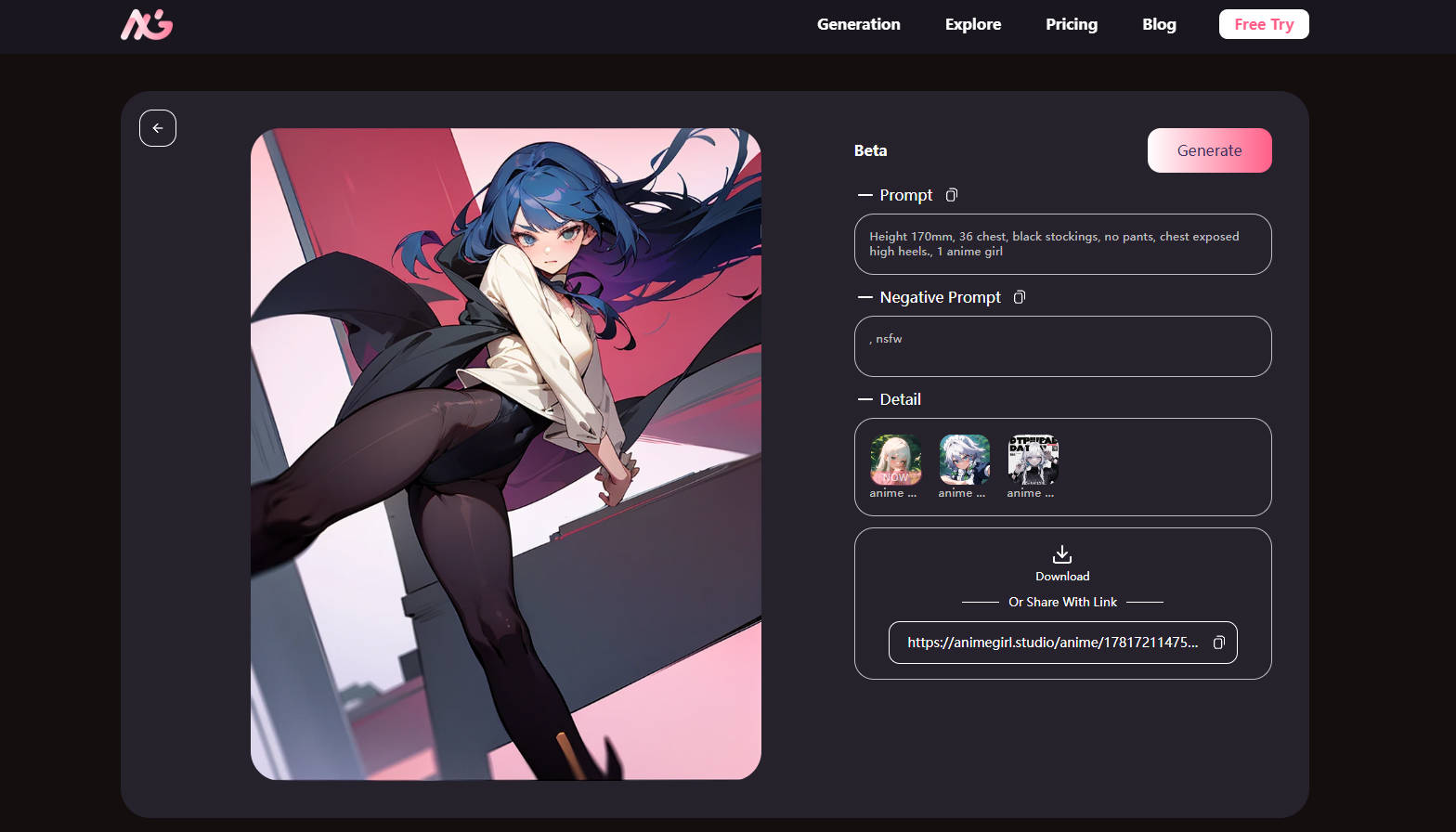The width and height of the screenshot is (1456, 832).
Task: Select the third anime model thumbnail
Action: [1033, 461]
